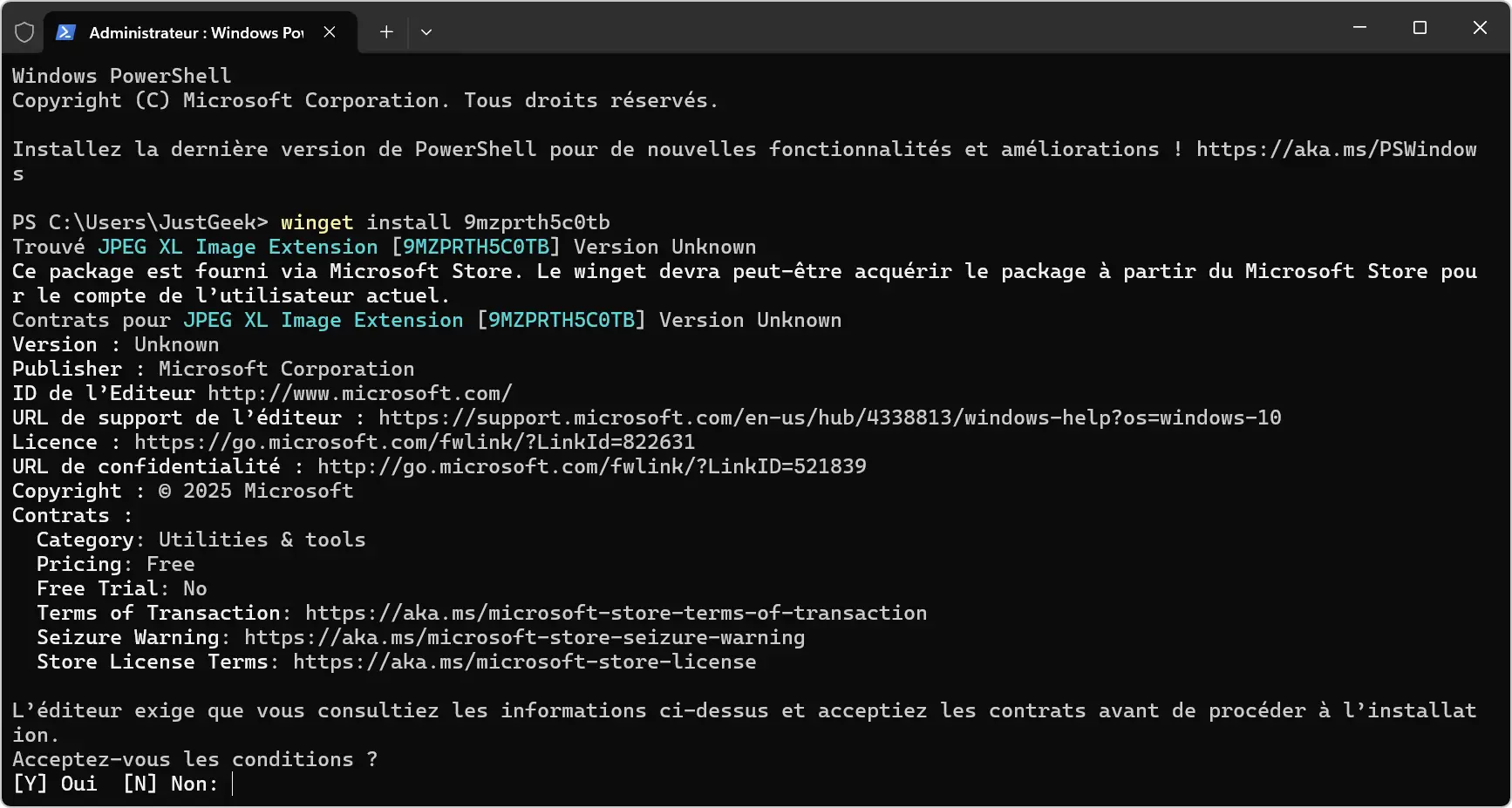Open the Licence LinkId=822631 URL
Viewport: 1512px width, 808px height.
pos(415,442)
